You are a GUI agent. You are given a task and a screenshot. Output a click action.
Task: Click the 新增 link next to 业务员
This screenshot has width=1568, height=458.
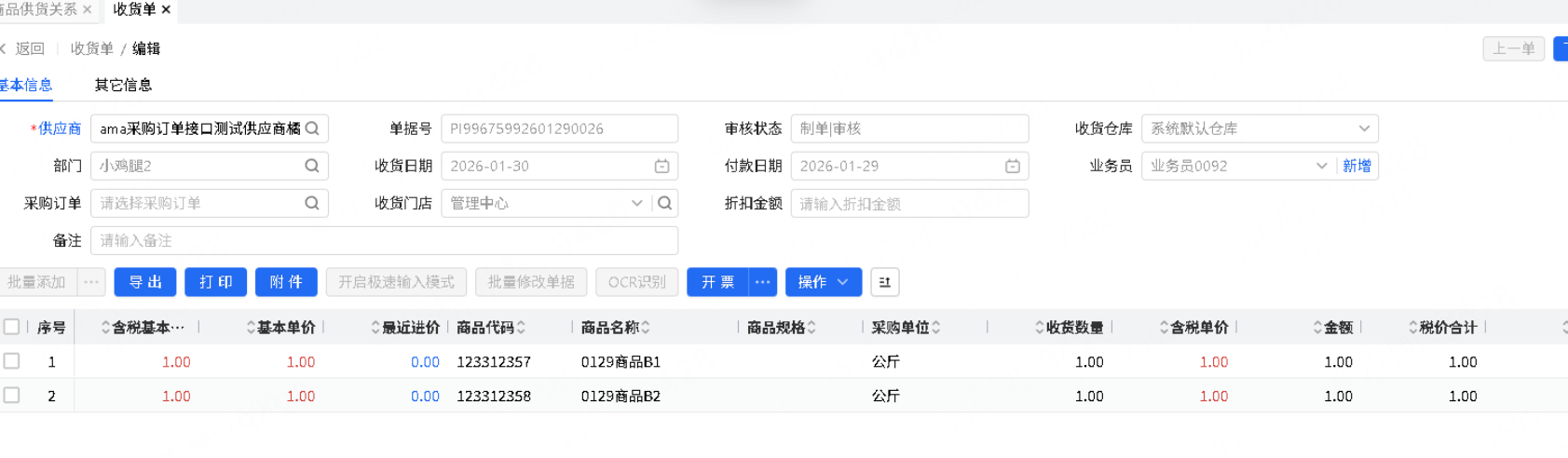coord(1357,166)
